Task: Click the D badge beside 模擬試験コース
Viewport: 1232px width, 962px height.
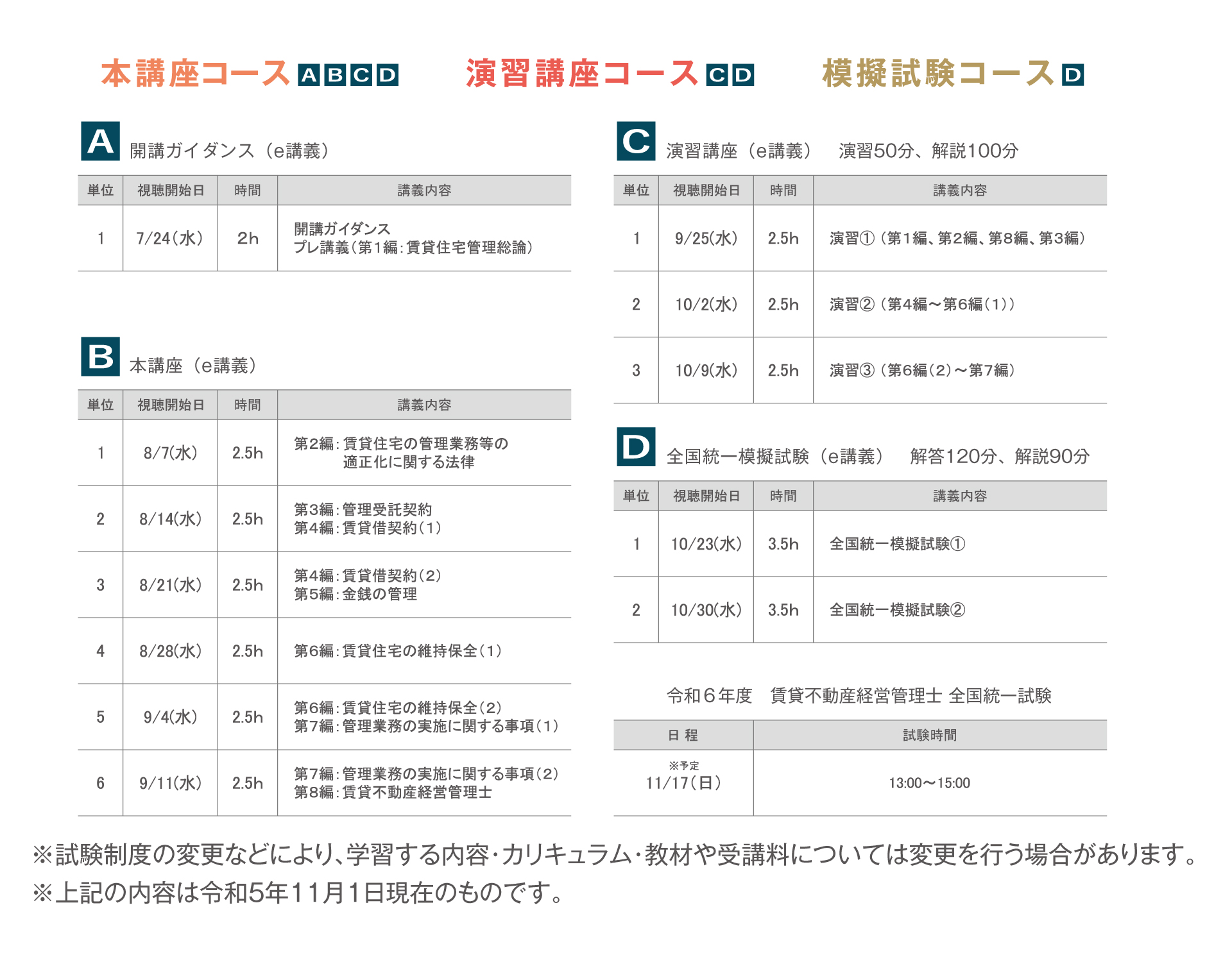Action: tap(1074, 75)
